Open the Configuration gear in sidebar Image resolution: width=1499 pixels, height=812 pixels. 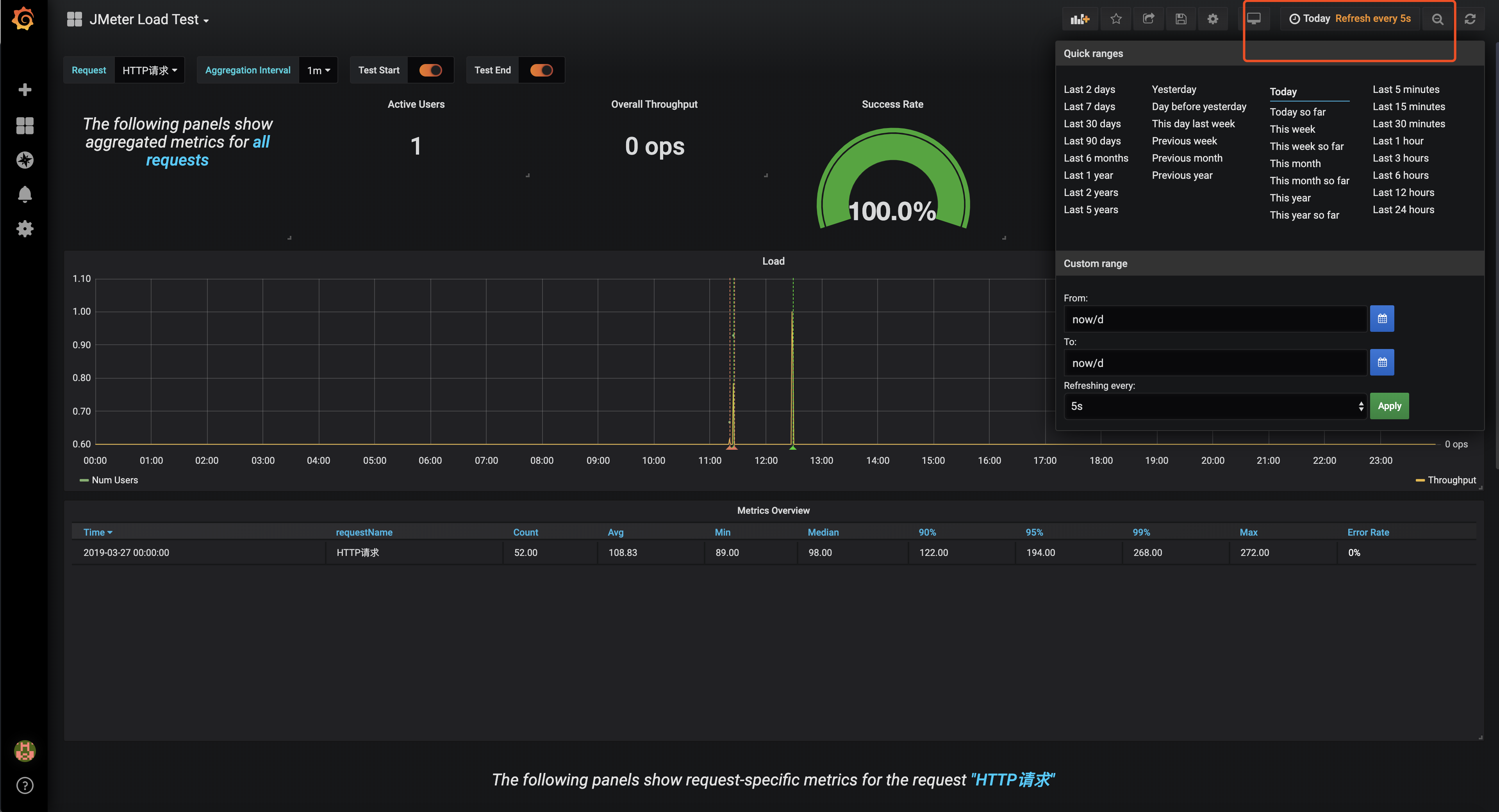[x=25, y=229]
